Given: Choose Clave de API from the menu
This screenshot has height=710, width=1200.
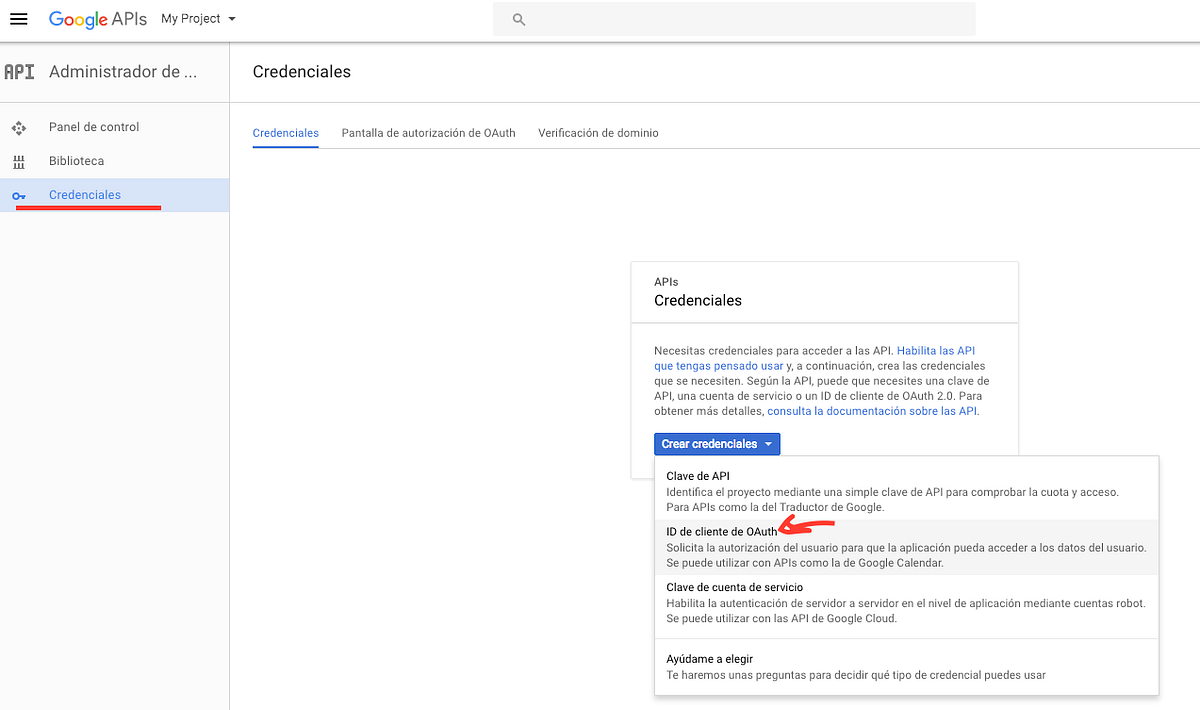Looking at the screenshot, I should 697,475.
